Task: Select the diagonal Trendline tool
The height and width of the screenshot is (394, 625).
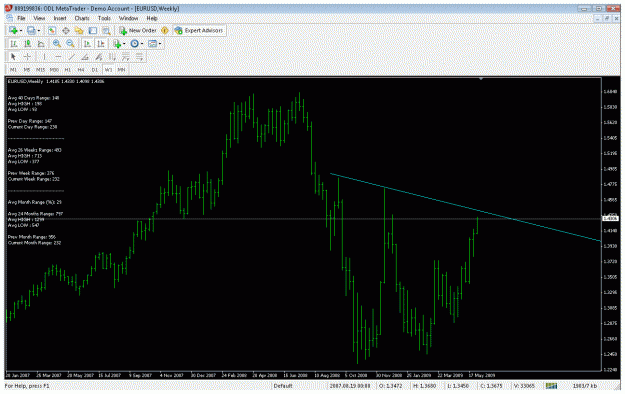Action: click(72, 57)
